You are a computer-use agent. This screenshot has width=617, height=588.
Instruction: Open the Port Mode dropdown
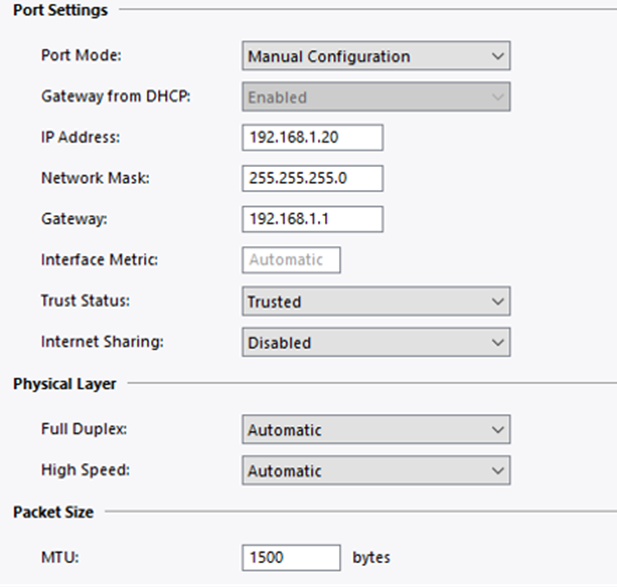(376, 56)
